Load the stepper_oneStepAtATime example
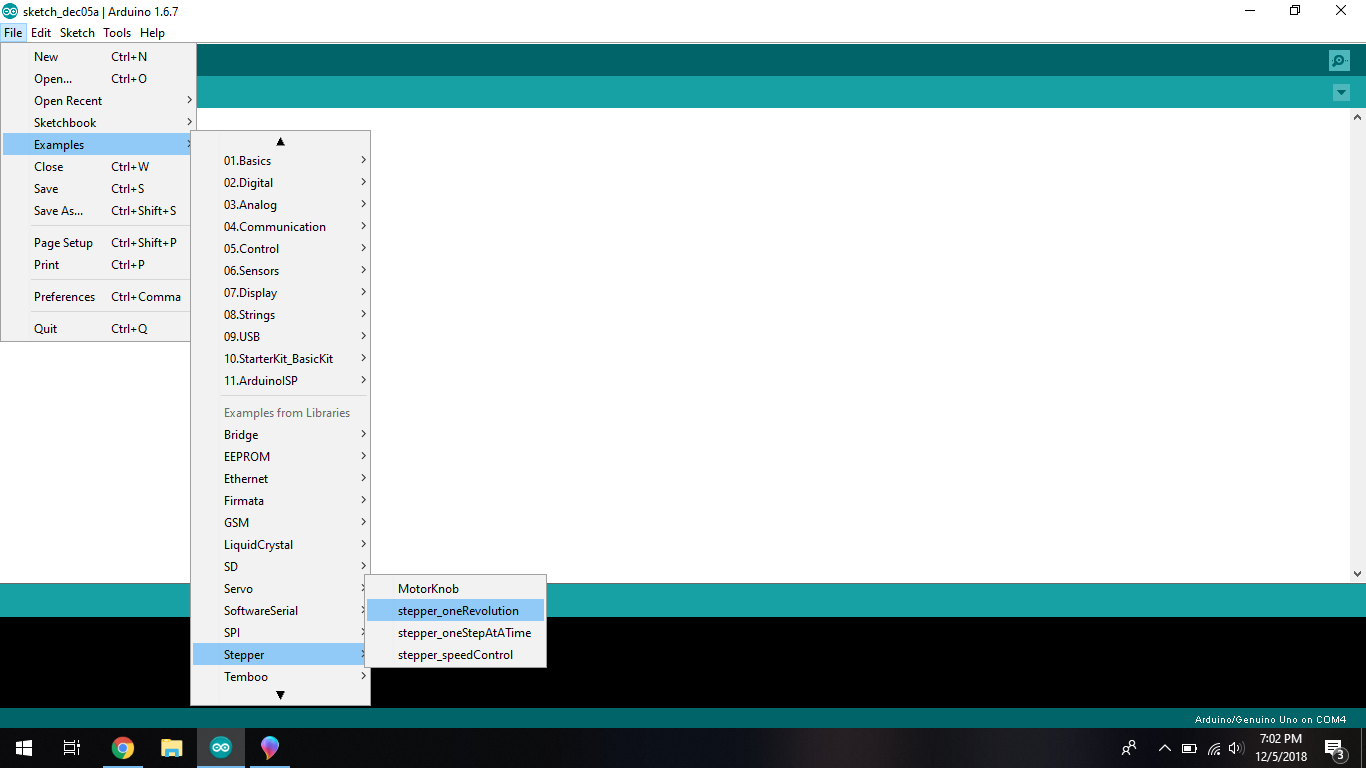Viewport: 1366px width, 768px height. click(x=456, y=633)
